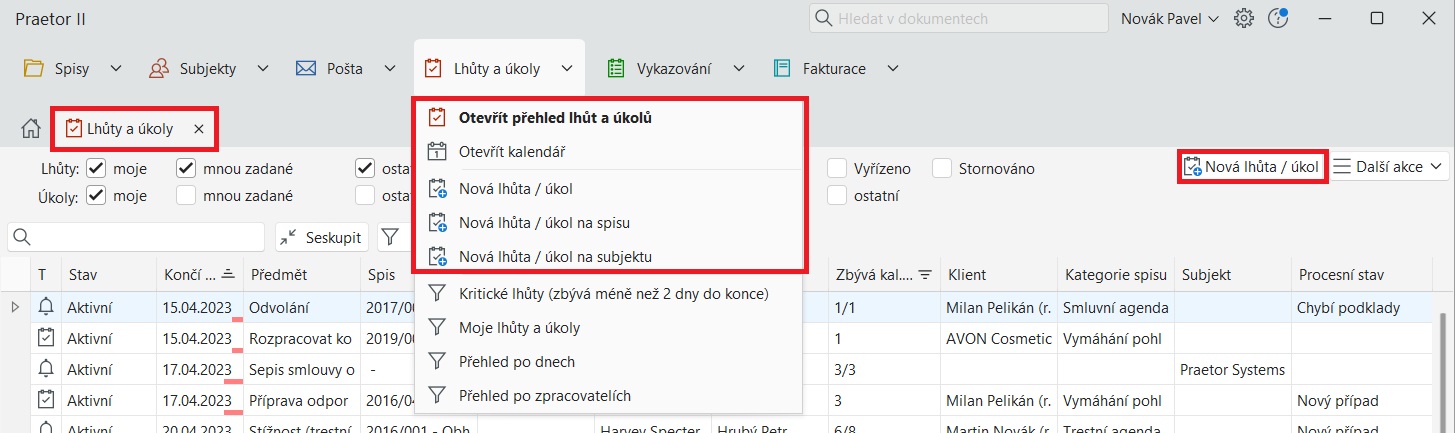Tick the Stornováno checkbox
The image size is (1455, 433).
tap(942, 168)
